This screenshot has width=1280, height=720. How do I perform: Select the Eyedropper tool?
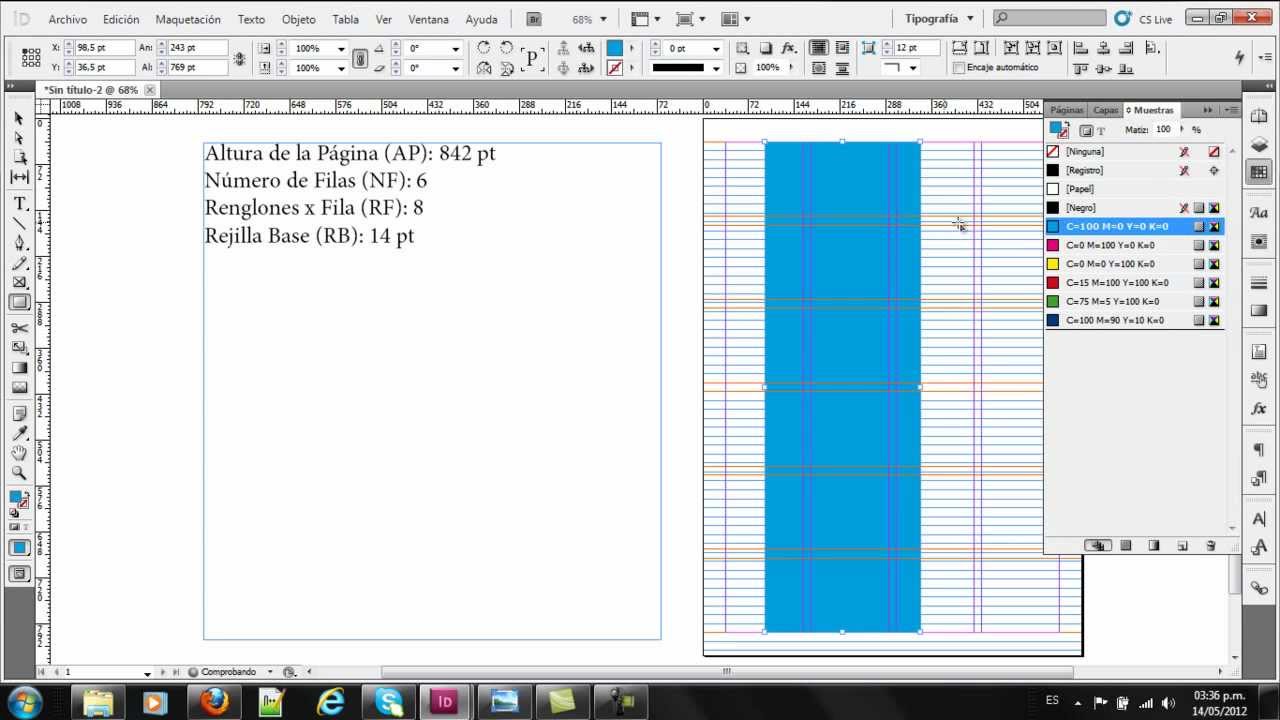[19, 433]
